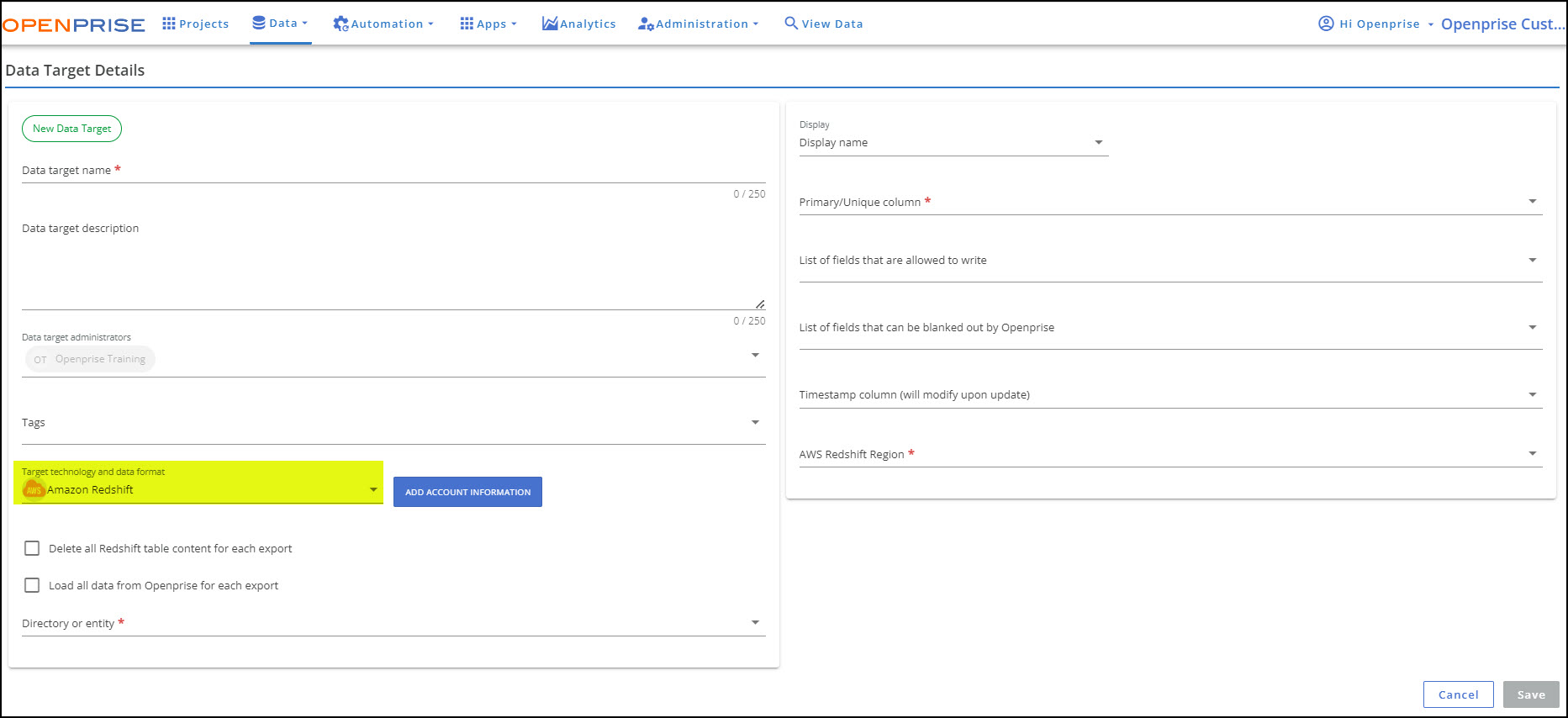Open the Projects menu
Viewport: 1568px width, 718px height.
(x=195, y=24)
